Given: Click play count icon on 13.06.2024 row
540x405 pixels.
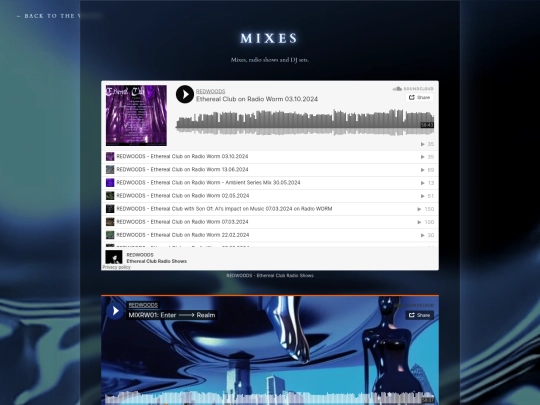Looking at the screenshot, I should [x=423, y=170].
